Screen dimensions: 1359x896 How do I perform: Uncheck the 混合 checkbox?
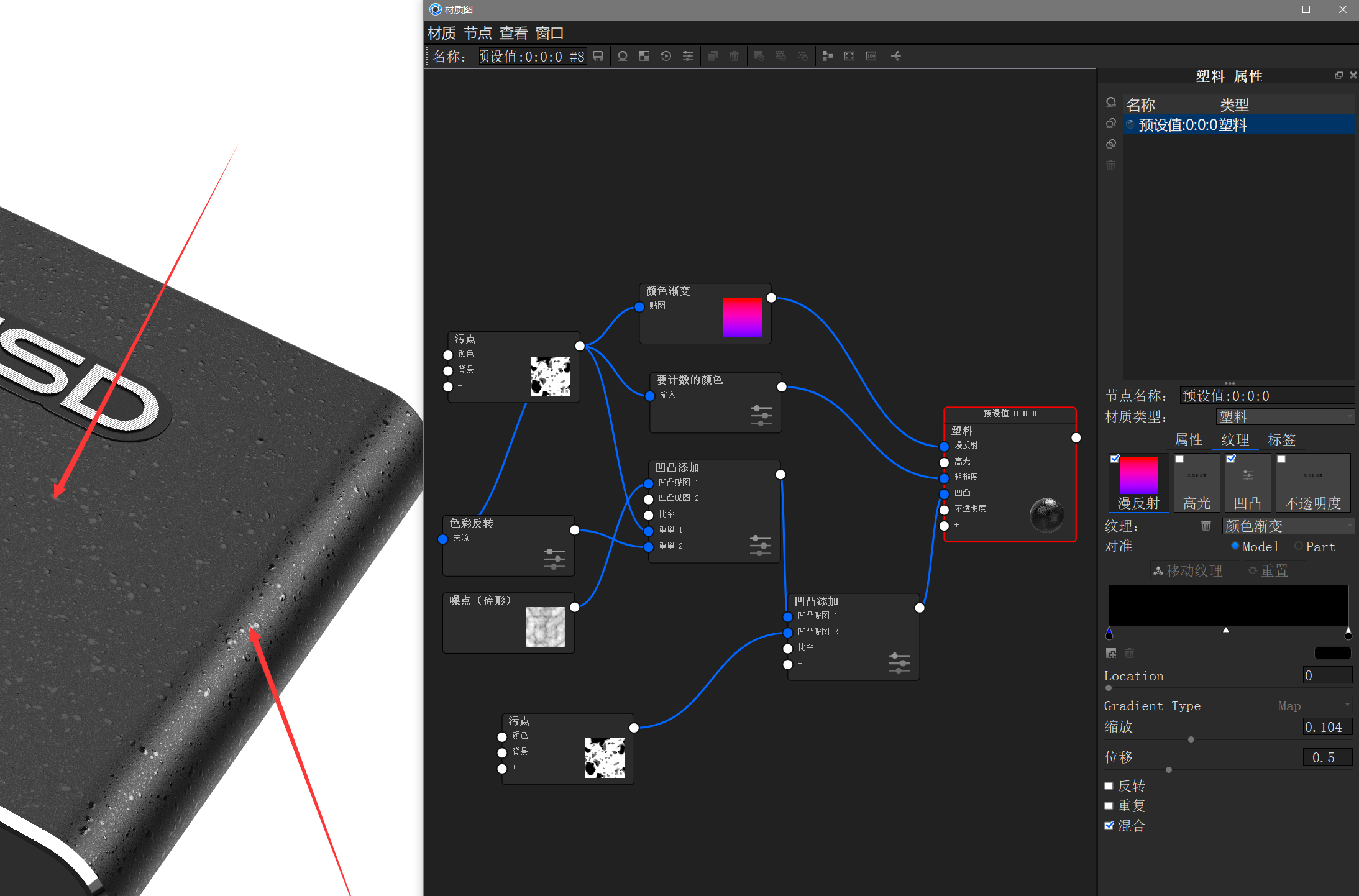click(1109, 825)
